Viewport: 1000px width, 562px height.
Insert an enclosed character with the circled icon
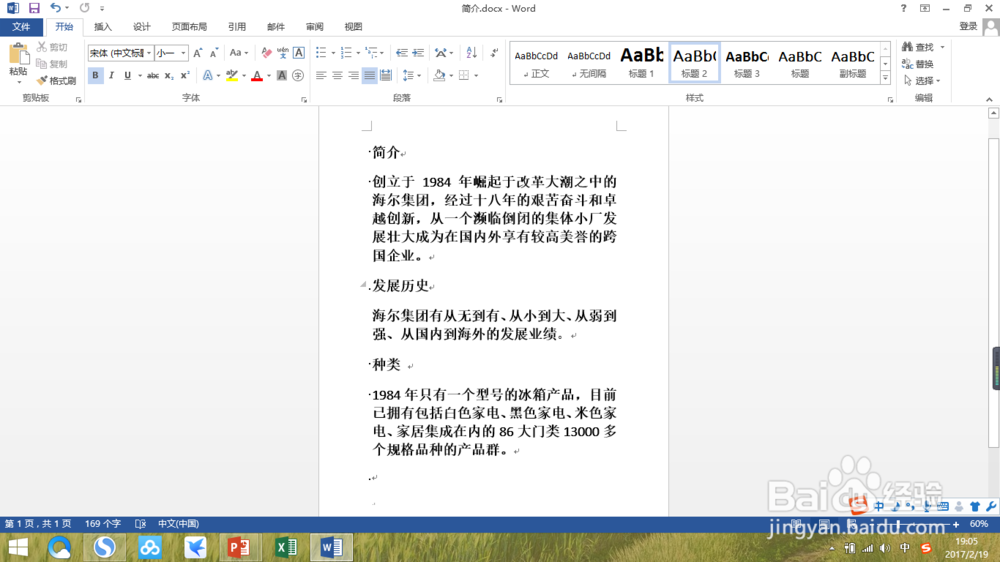tap(298, 75)
